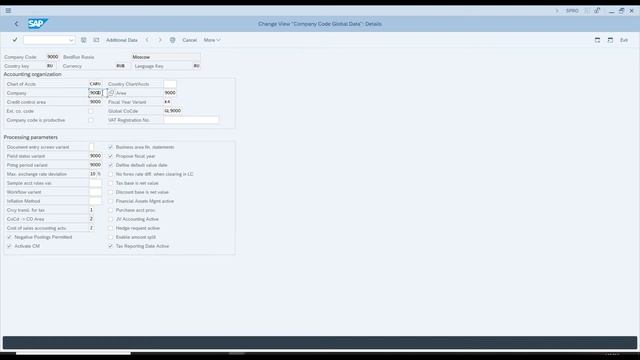Viewport: 640px width, 360px height.
Task: Click the command input field
Action: (x=49, y=40)
